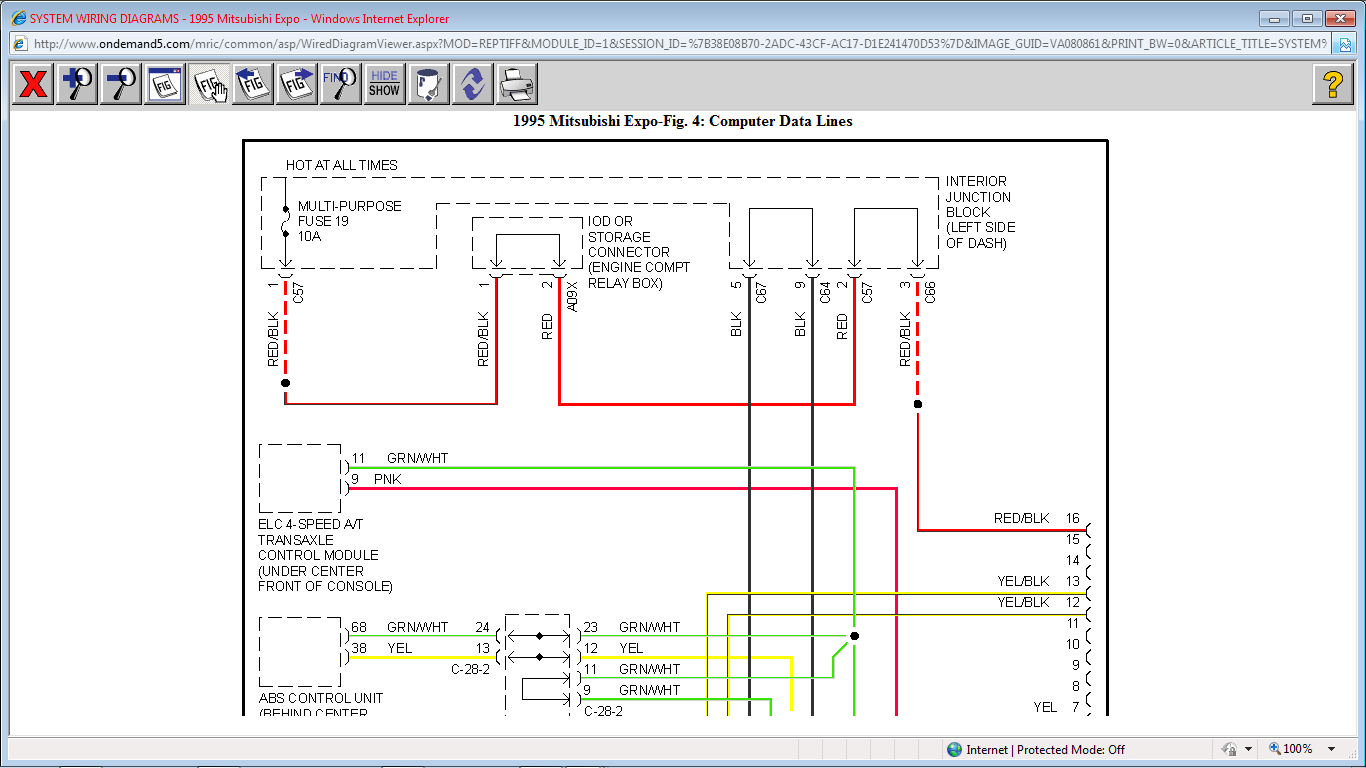Click the 'YEL' label at pin 38
The image size is (1366, 768).
[x=400, y=648]
